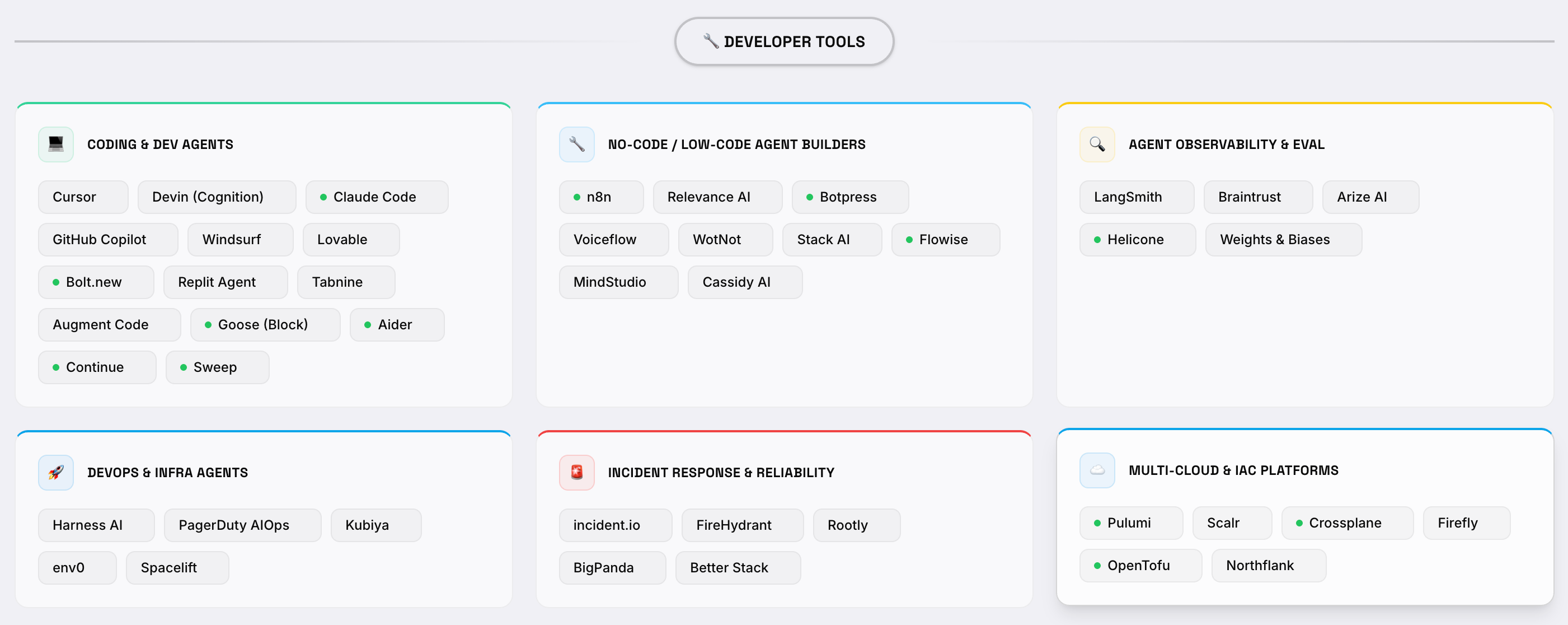1568x625 pixels.
Task: Click the Multi-Cloud & IaC Platforms heading
Action: pyautogui.click(x=1233, y=470)
